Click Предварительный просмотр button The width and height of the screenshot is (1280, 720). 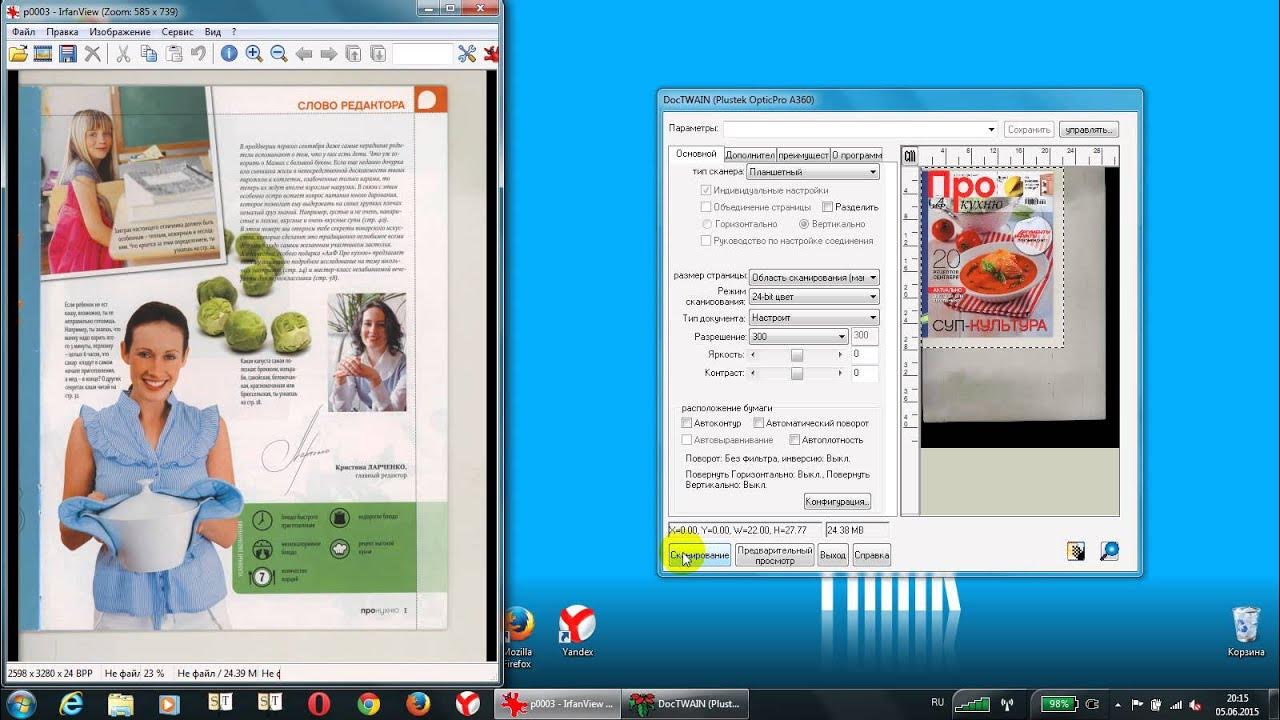click(774, 555)
